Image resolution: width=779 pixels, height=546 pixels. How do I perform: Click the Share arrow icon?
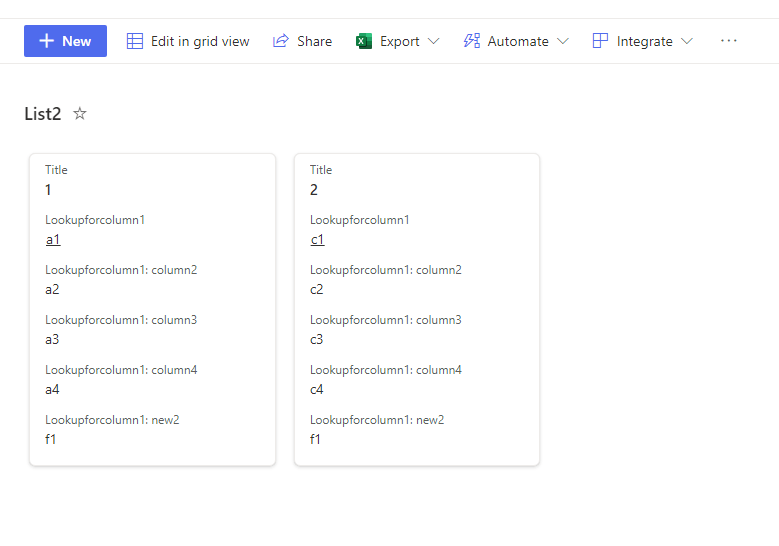281,41
